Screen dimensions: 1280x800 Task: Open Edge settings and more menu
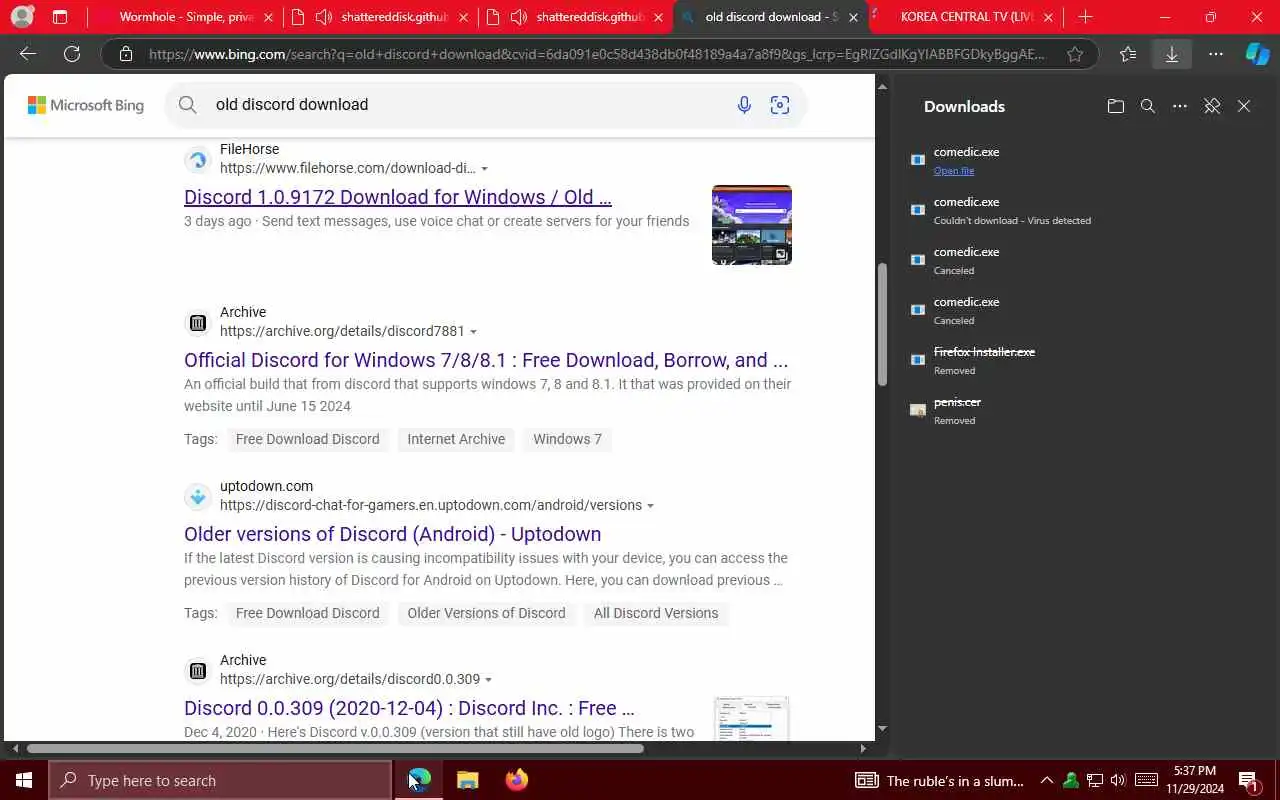1215,54
